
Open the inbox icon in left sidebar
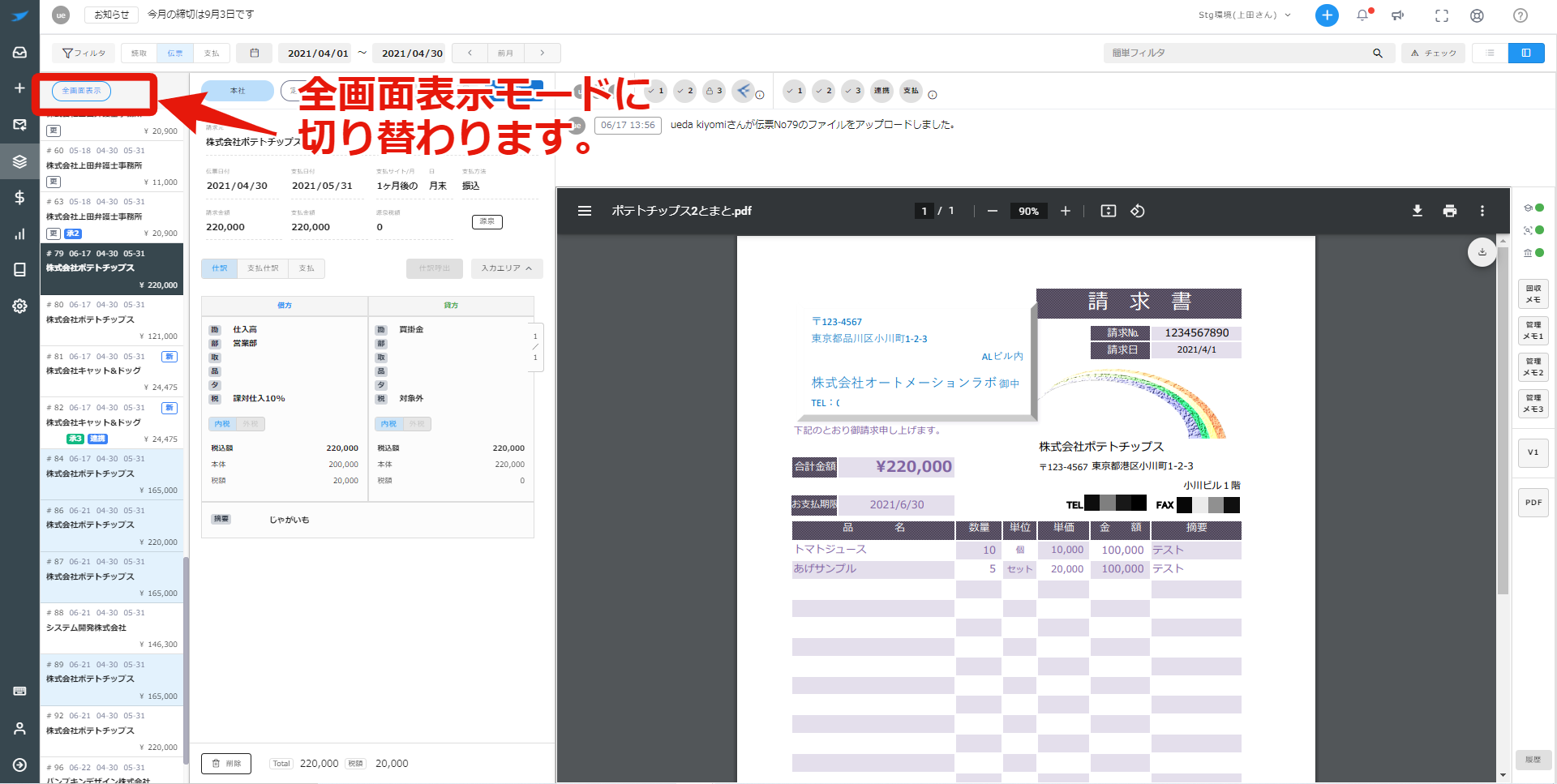coord(19,52)
